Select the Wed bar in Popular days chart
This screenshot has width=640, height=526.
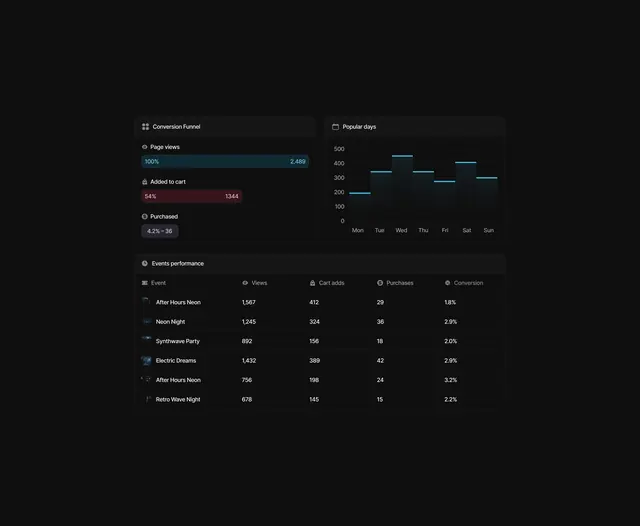[x=402, y=188]
